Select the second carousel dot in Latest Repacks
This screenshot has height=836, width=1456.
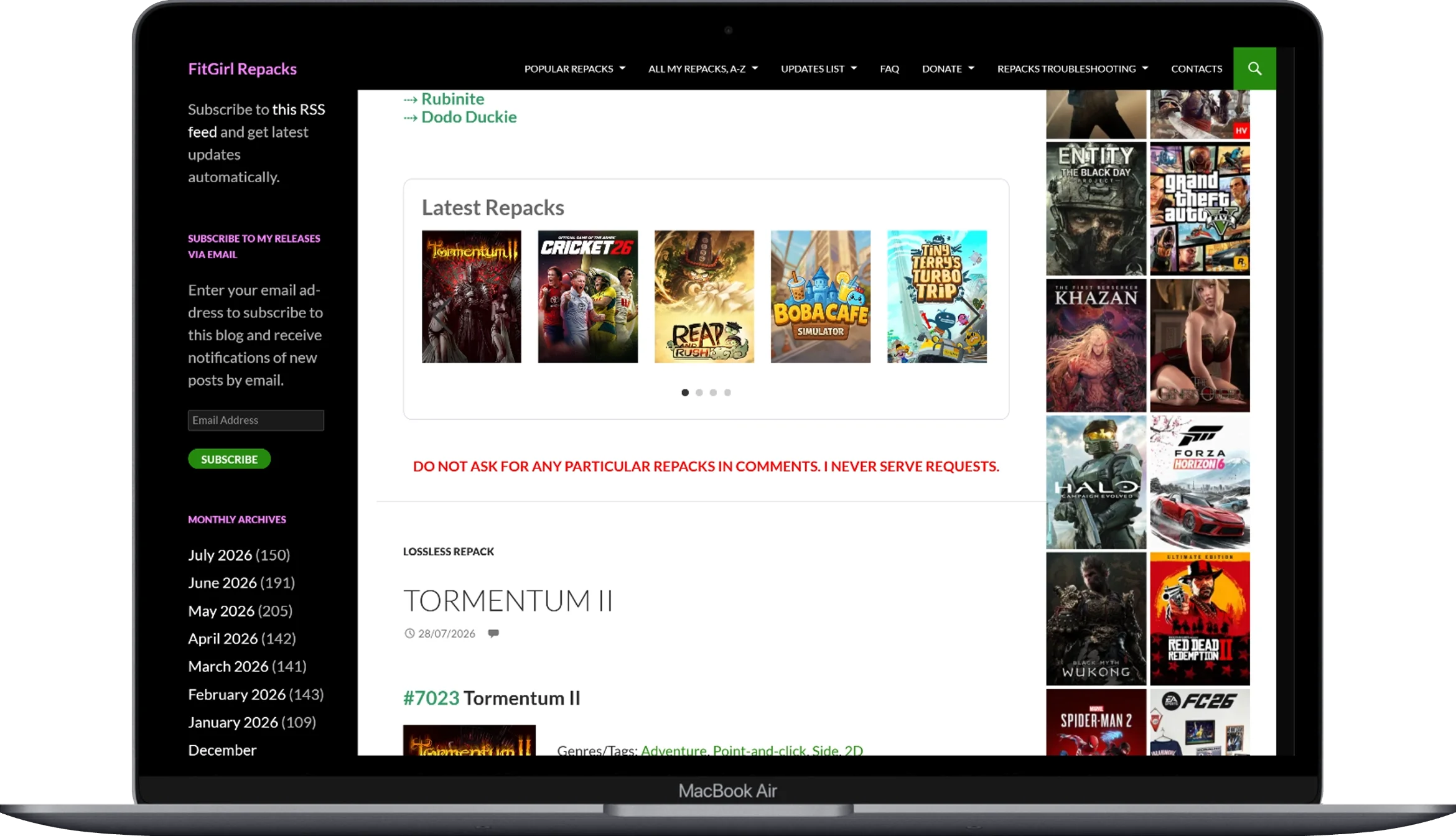(x=699, y=392)
